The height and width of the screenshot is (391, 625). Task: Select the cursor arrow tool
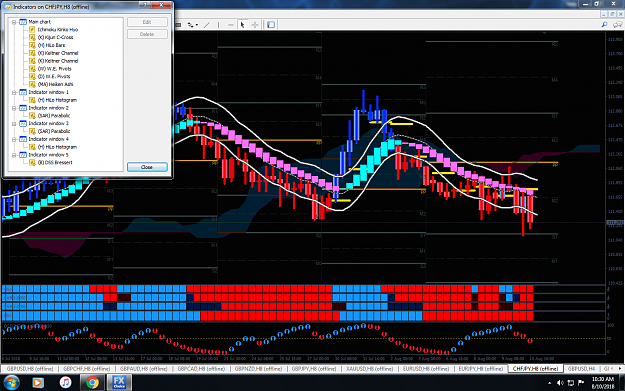242,25
